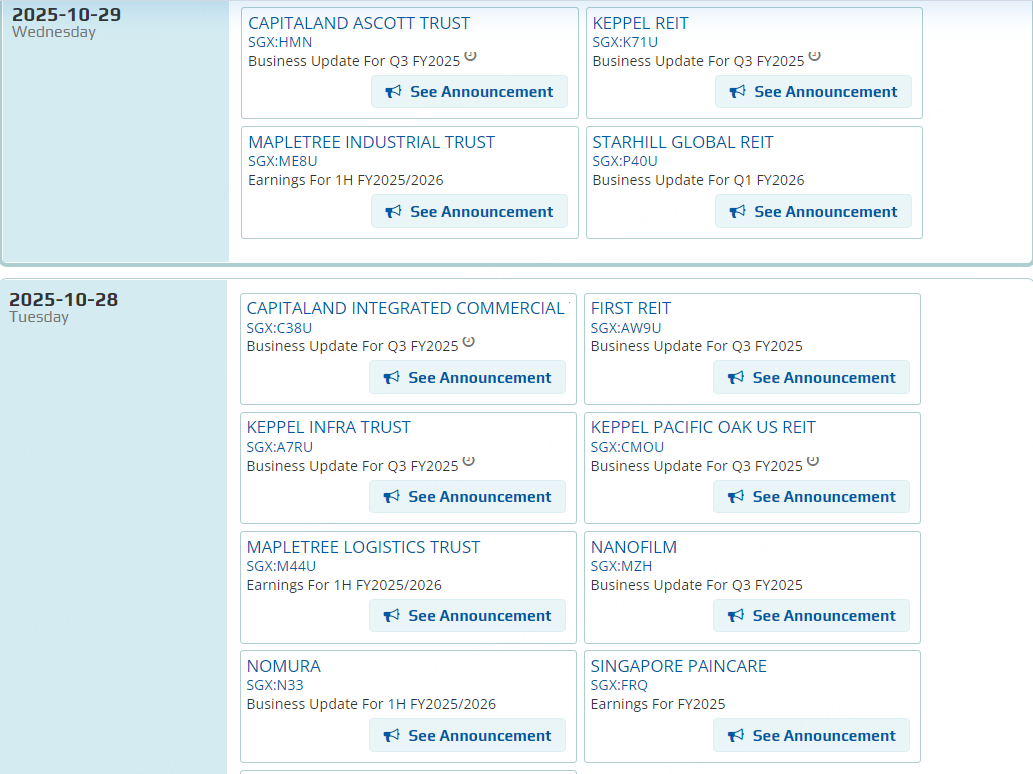Open the KEPPEL REIT company link
The width and height of the screenshot is (1033, 774).
point(640,23)
